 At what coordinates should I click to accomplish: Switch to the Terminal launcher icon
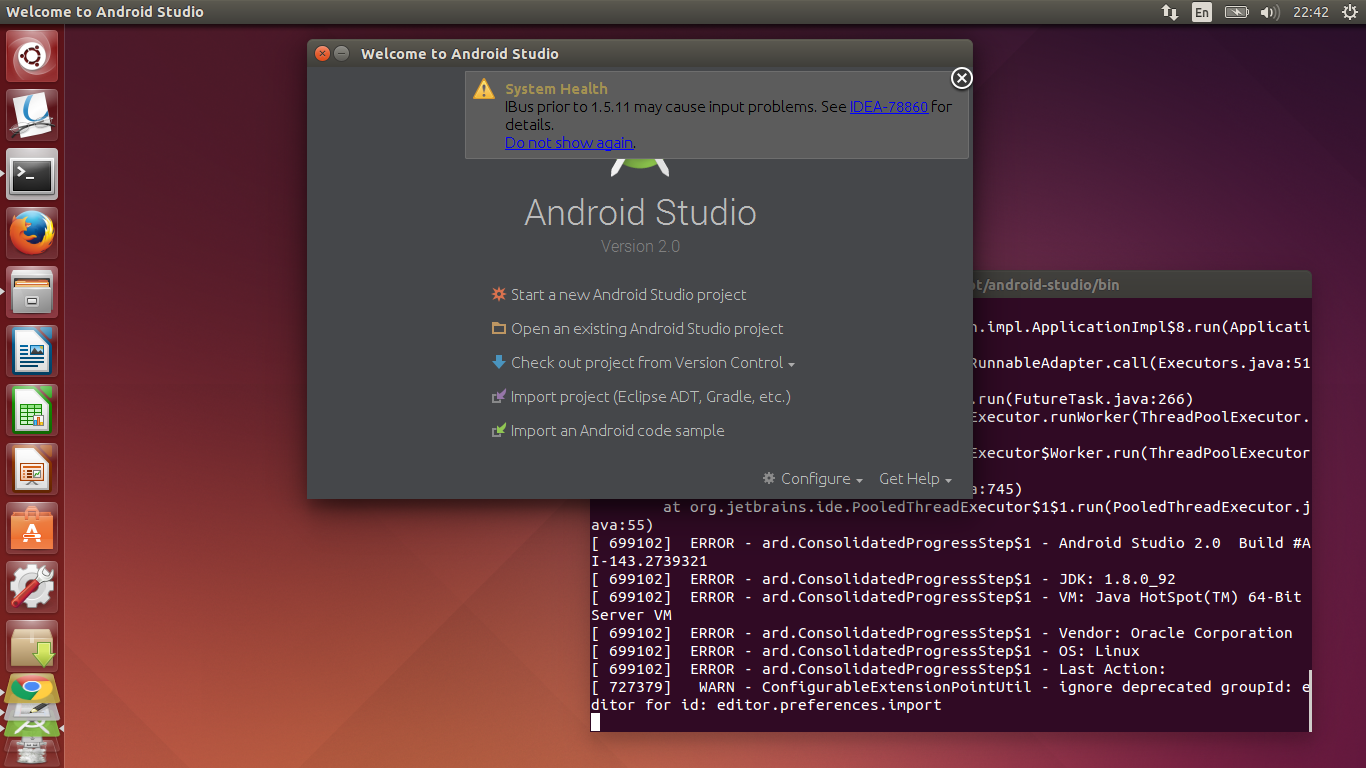pos(33,174)
